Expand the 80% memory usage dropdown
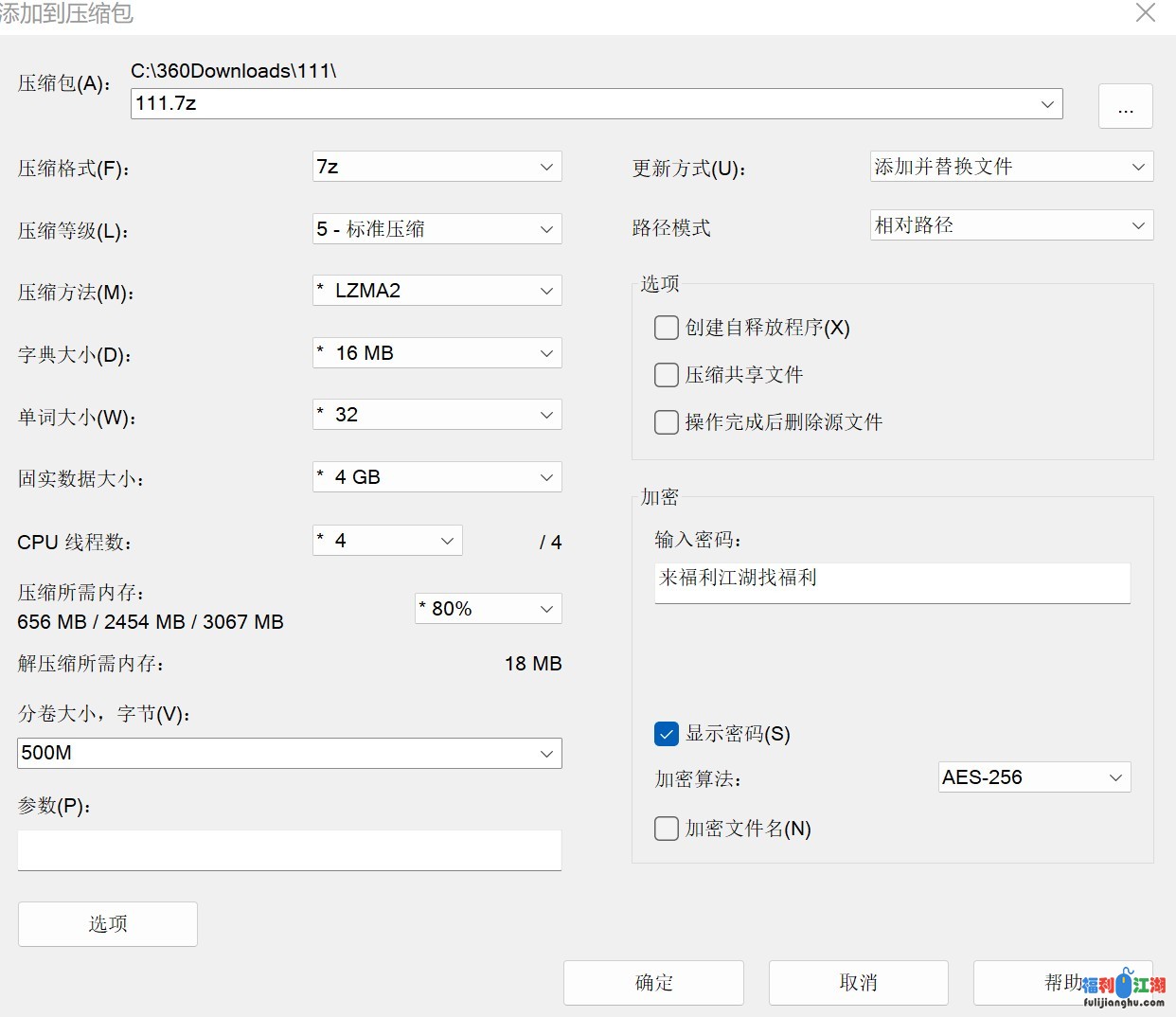 click(x=488, y=609)
